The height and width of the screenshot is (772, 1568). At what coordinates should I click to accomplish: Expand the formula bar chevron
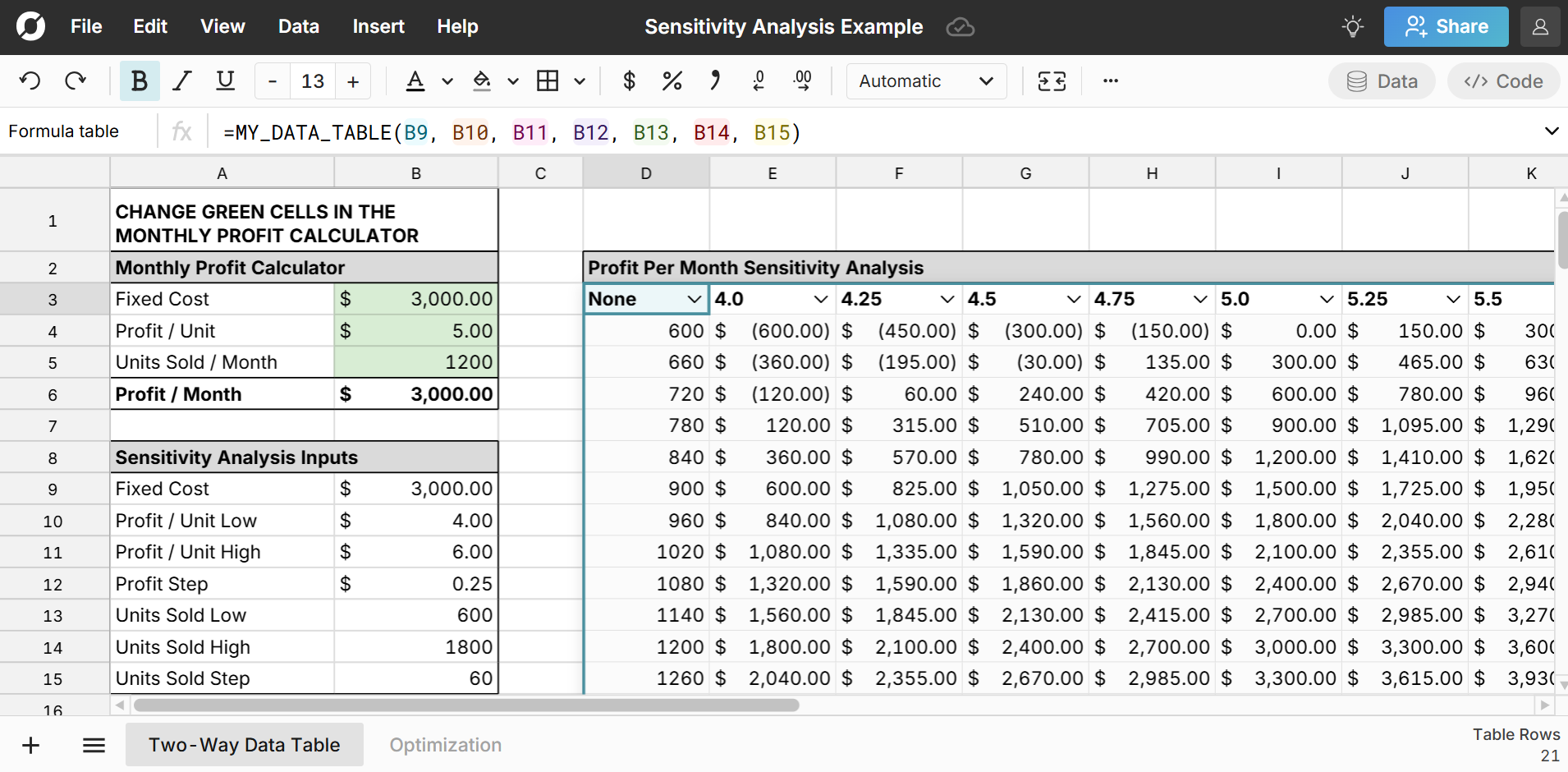click(x=1551, y=131)
